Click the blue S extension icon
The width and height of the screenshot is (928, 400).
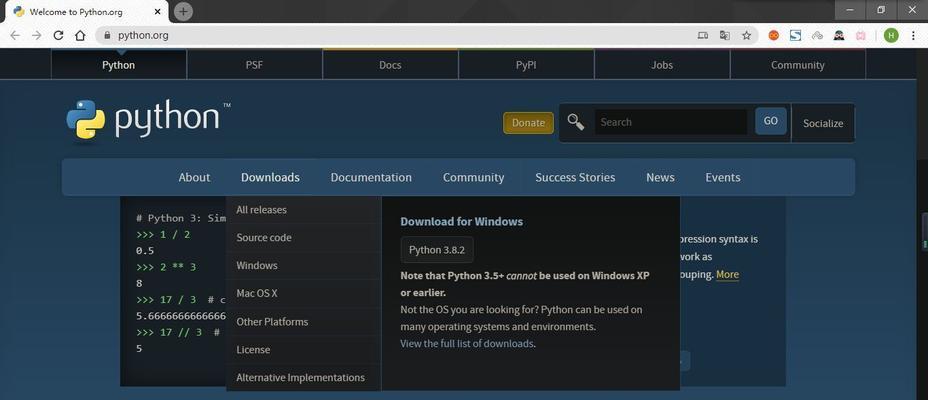pyautogui.click(x=795, y=36)
